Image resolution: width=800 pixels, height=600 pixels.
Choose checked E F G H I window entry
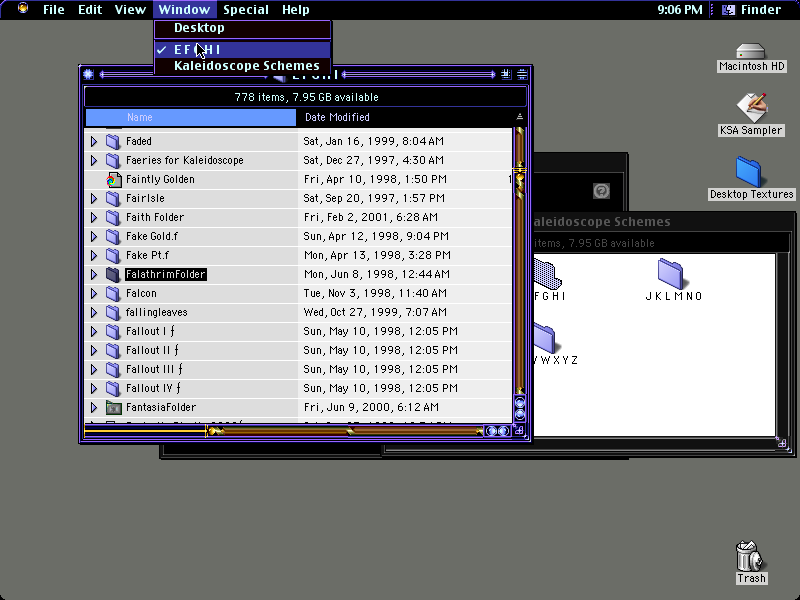click(242, 49)
